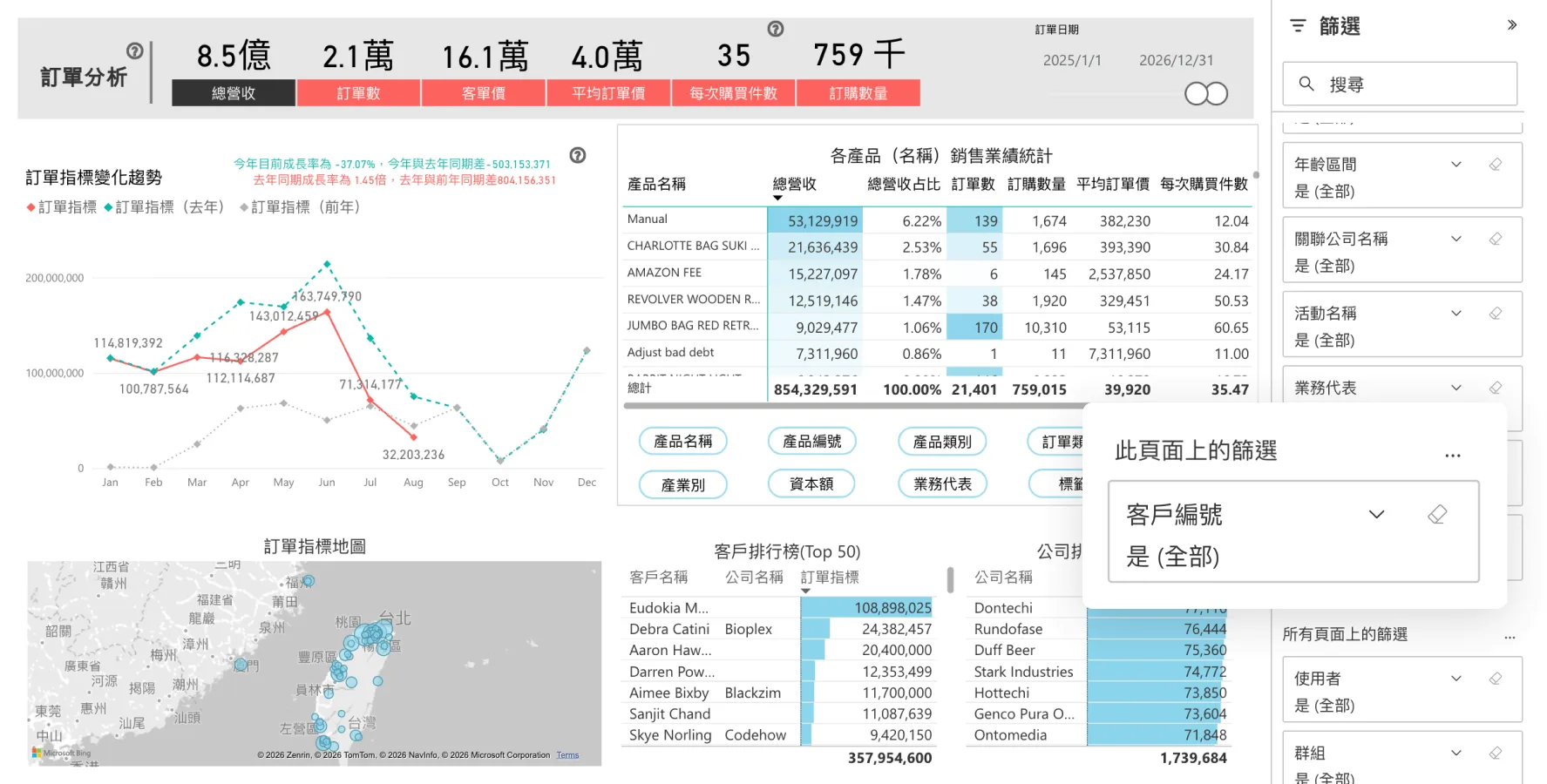
Task: Clear the 關聯公司名稱 filter with eraser icon
Action: tap(1496, 239)
